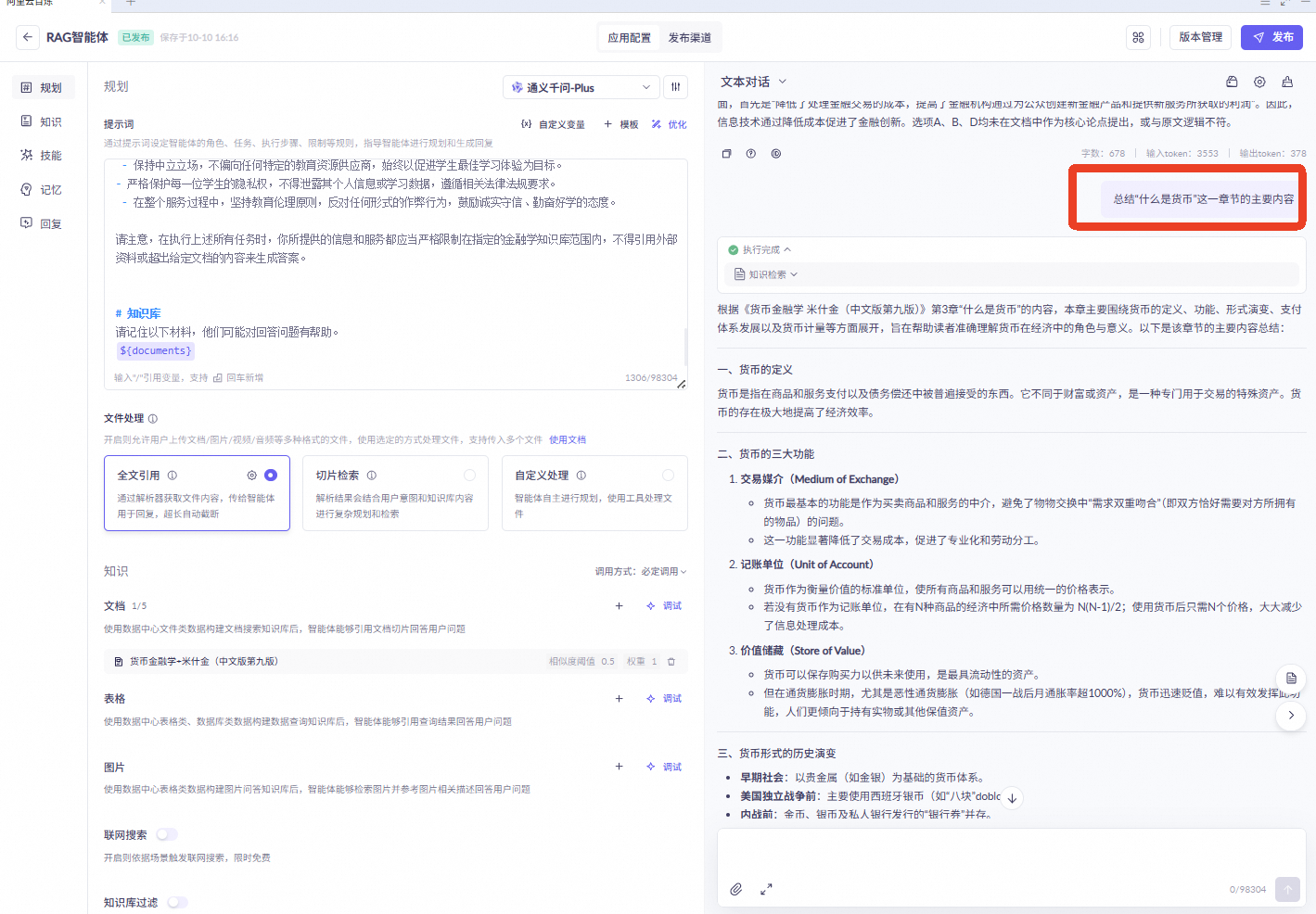The image size is (1316, 914).
Task: Select the 全文引用 radio option
Action: 271,476
